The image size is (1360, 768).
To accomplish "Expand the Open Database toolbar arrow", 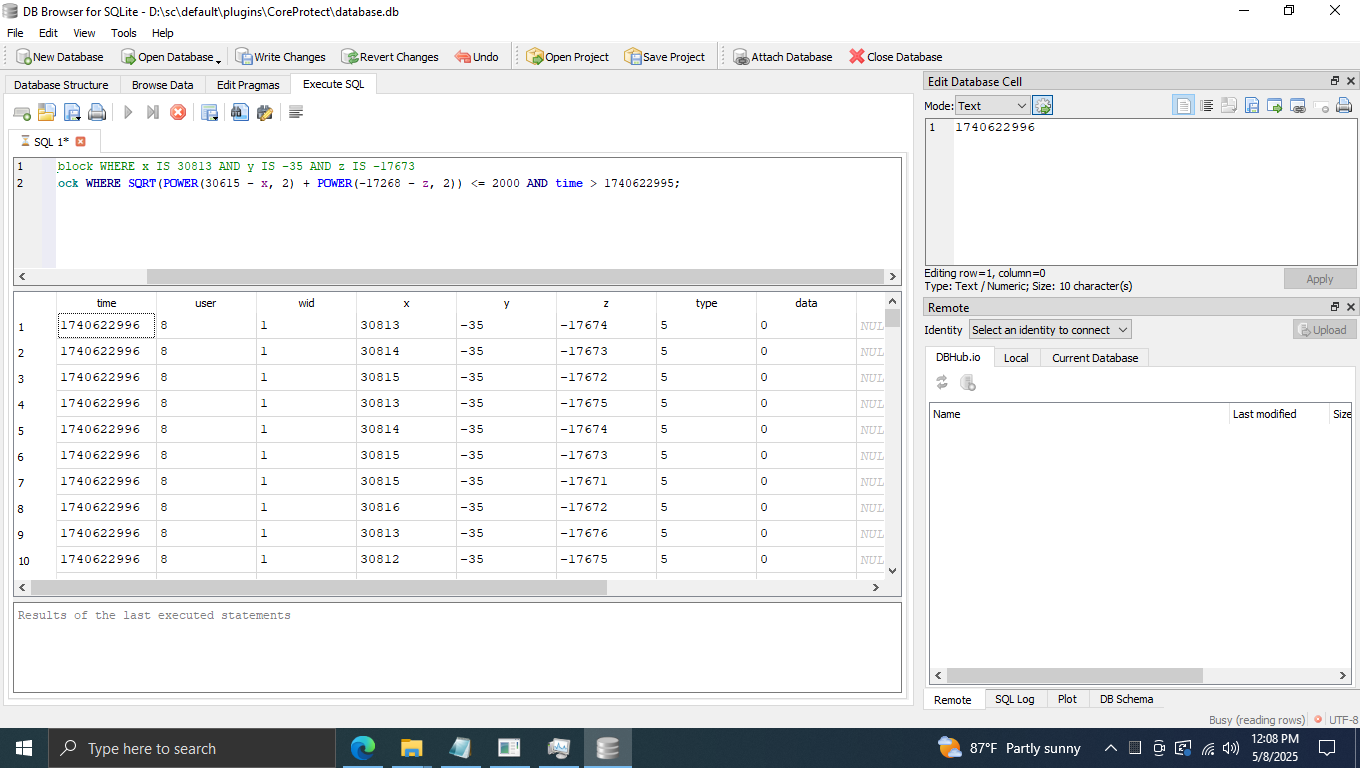I will [218, 59].
